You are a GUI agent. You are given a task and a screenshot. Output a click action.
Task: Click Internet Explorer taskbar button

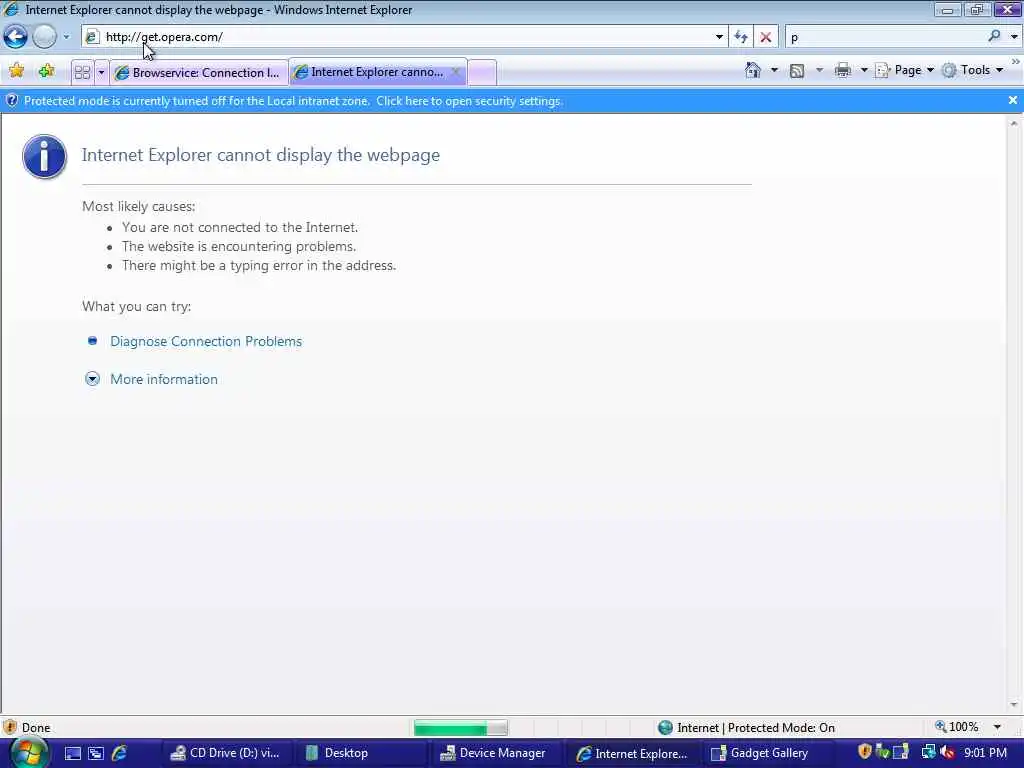pyautogui.click(x=632, y=753)
